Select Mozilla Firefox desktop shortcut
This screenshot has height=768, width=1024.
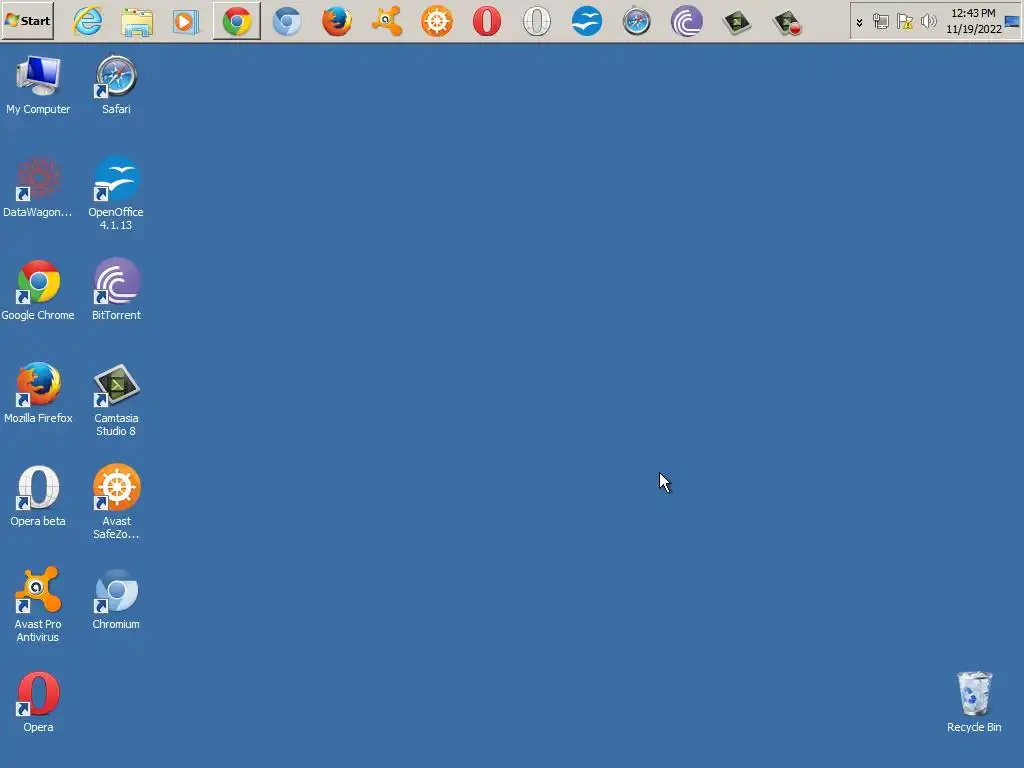[x=38, y=393]
